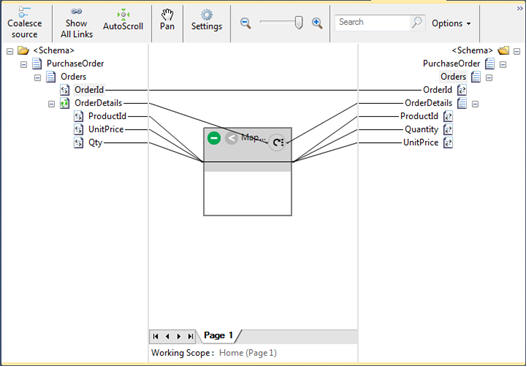
Task: Click destination Orders record icon
Action: (x=476, y=77)
